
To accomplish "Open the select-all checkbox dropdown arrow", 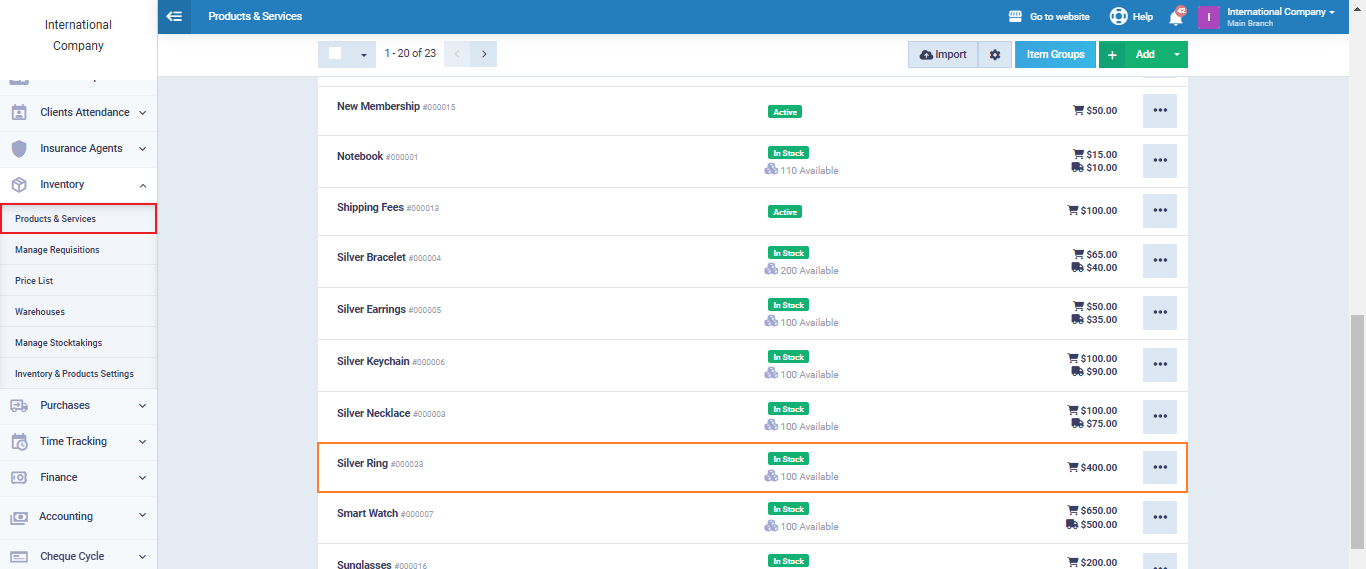I will (363, 55).
